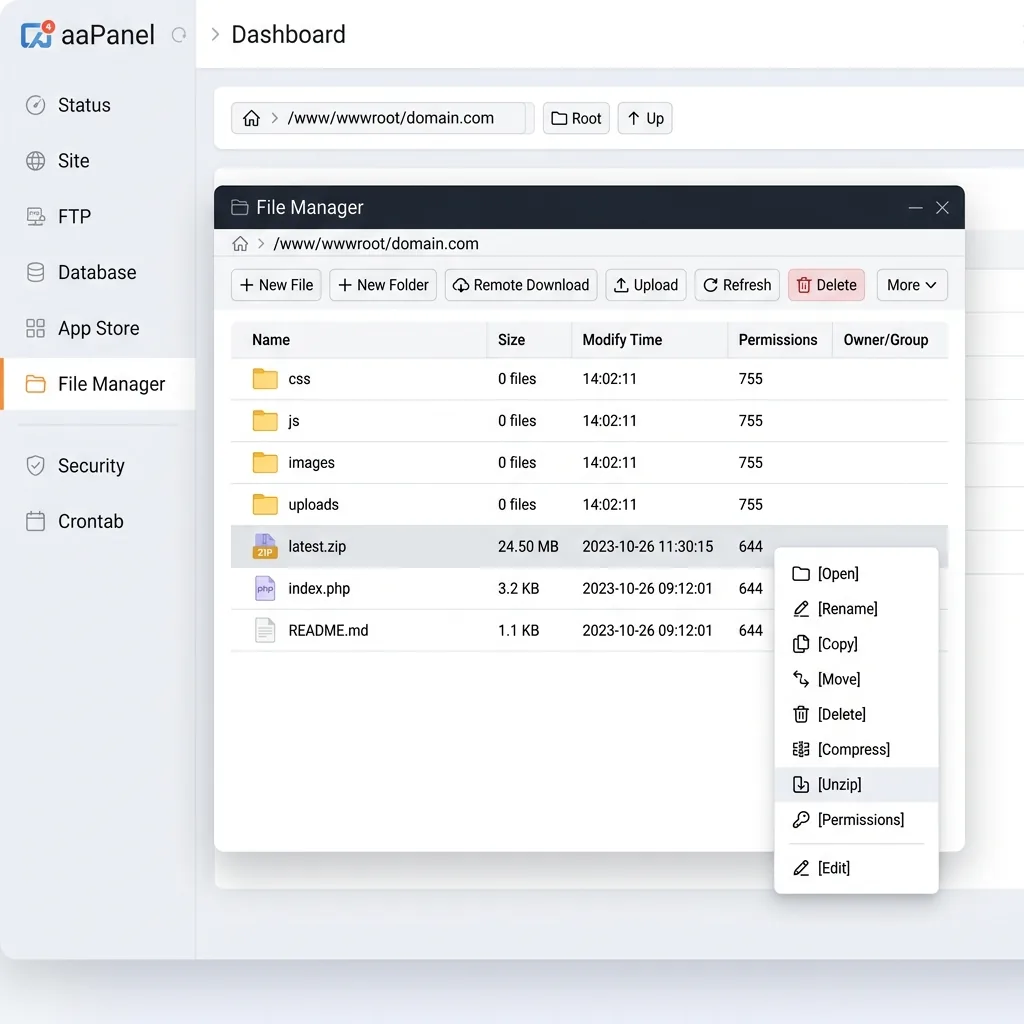This screenshot has height=1024, width=1024.
Task: Minimize the File Manager window
Action: tap(916, 208)
